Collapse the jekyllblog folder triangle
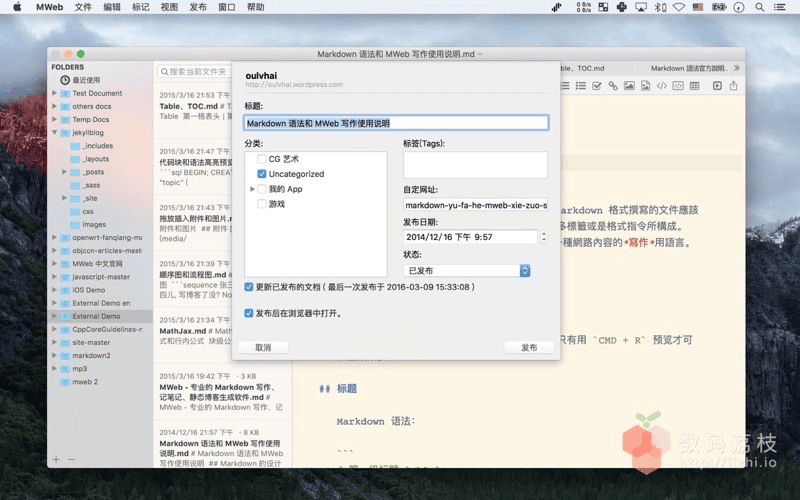800x500 pixels. (x=55, y=133)
